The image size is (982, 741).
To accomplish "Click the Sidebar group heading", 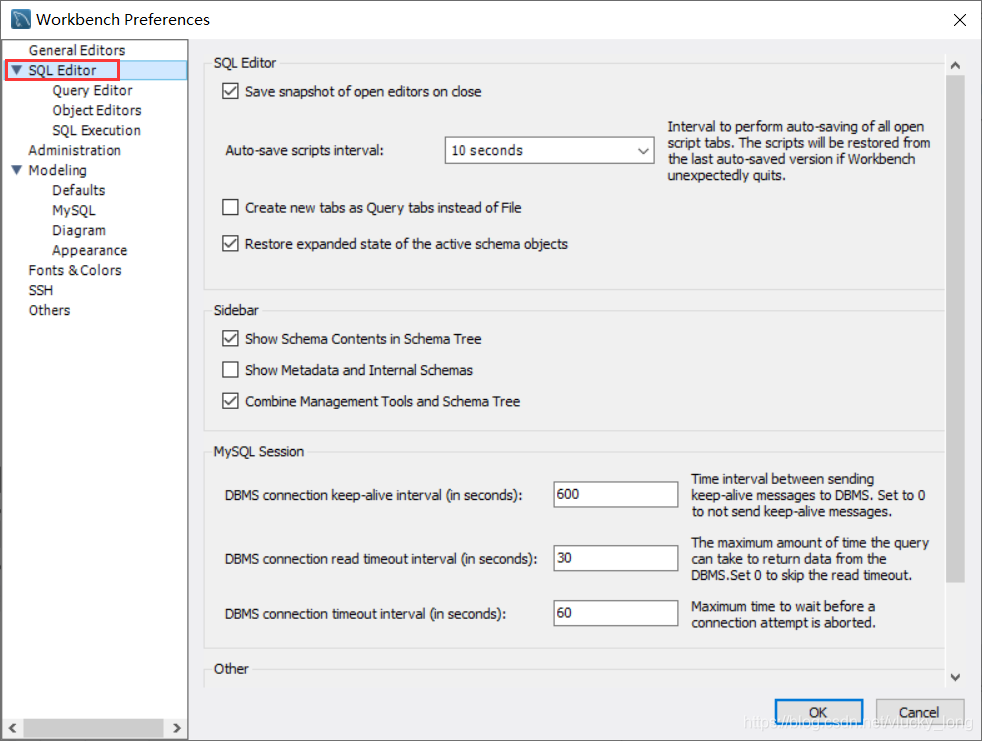I will [236, 311].
